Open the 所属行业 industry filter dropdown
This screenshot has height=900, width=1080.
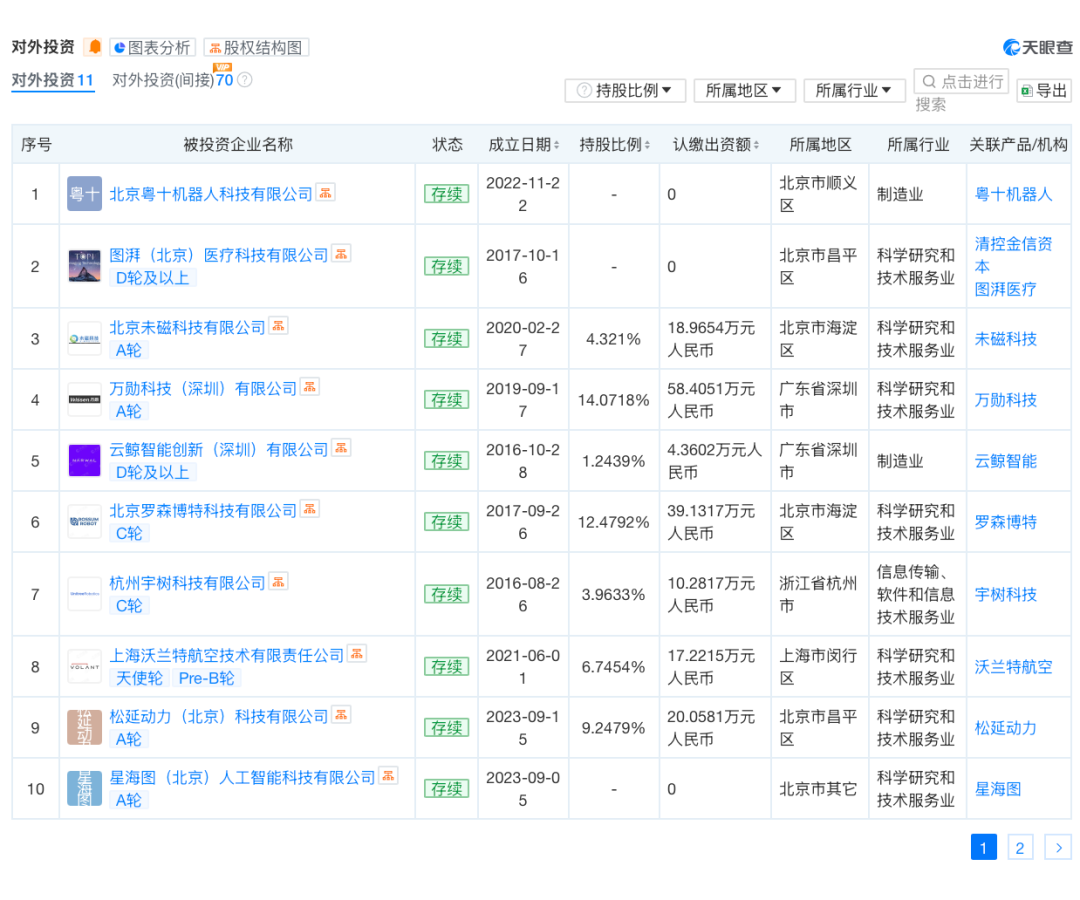(854, 90)
